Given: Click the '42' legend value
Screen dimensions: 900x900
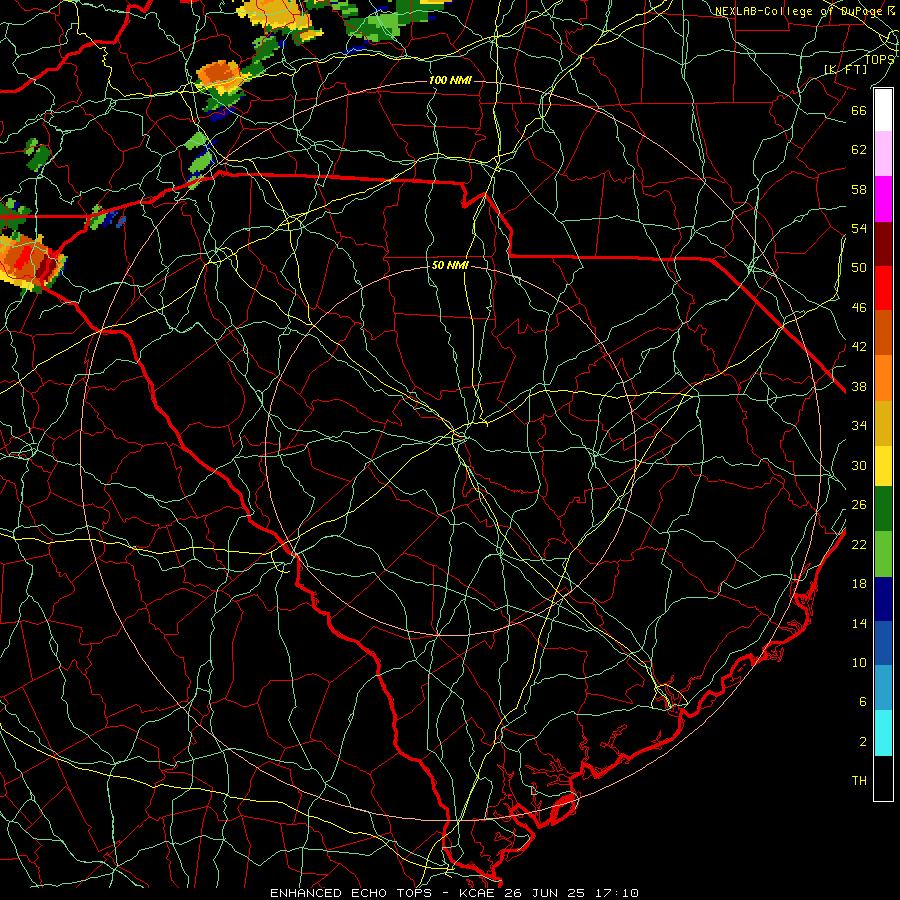Looking at the screenshot, I should point(859,347).
